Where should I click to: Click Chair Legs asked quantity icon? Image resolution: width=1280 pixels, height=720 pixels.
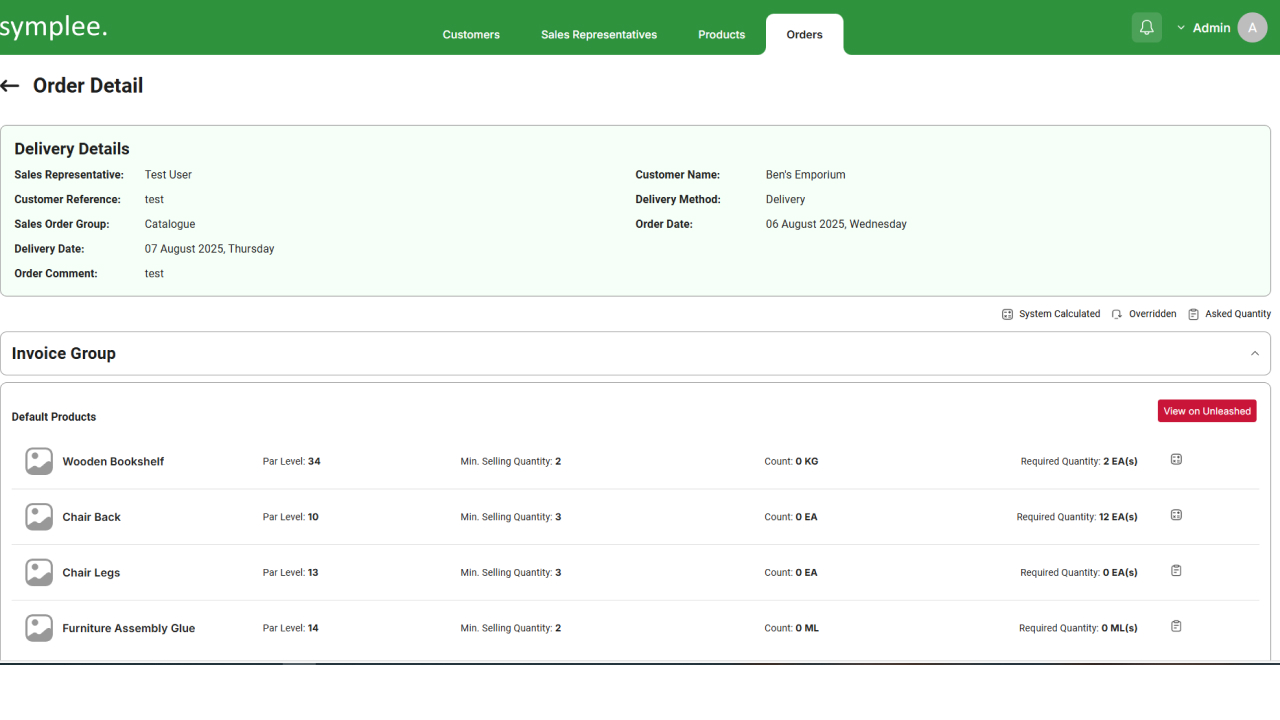point(1176,571)
